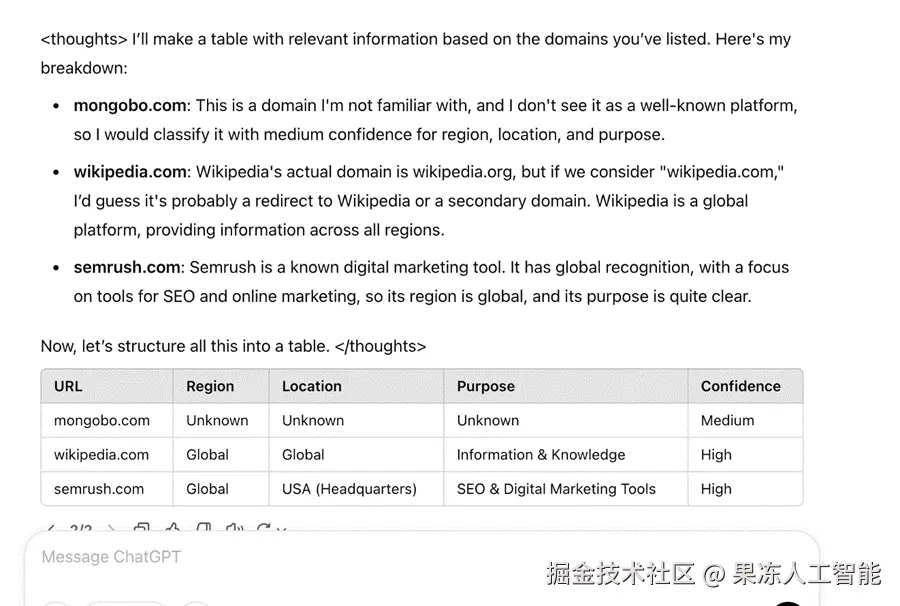Viewport: 900px width, 606px height.
Task: Select the Purpose column header
Action: [x=566, y=386]
